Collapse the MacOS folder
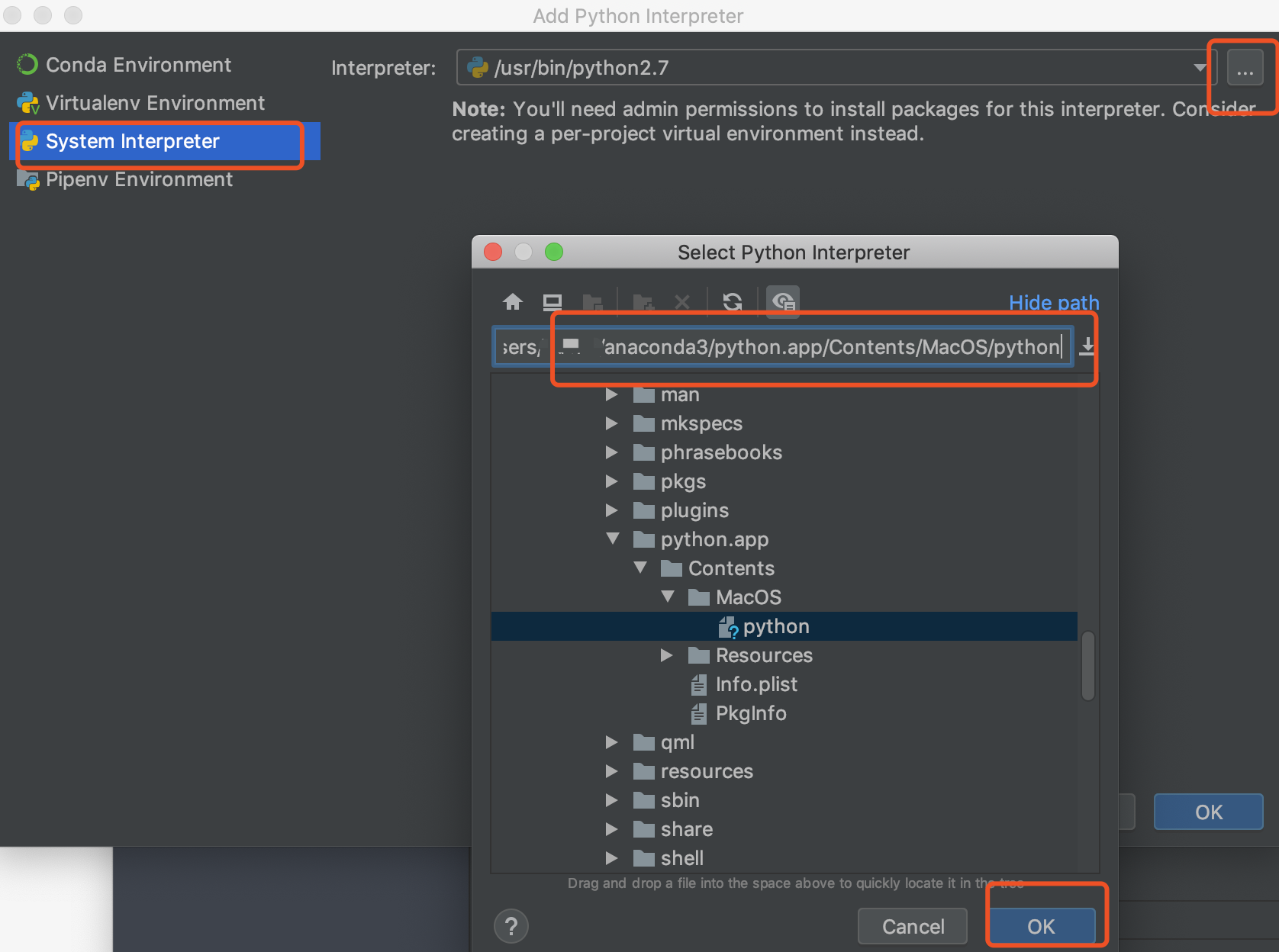Screen dimensions: 1279x952 click(668, 597)
